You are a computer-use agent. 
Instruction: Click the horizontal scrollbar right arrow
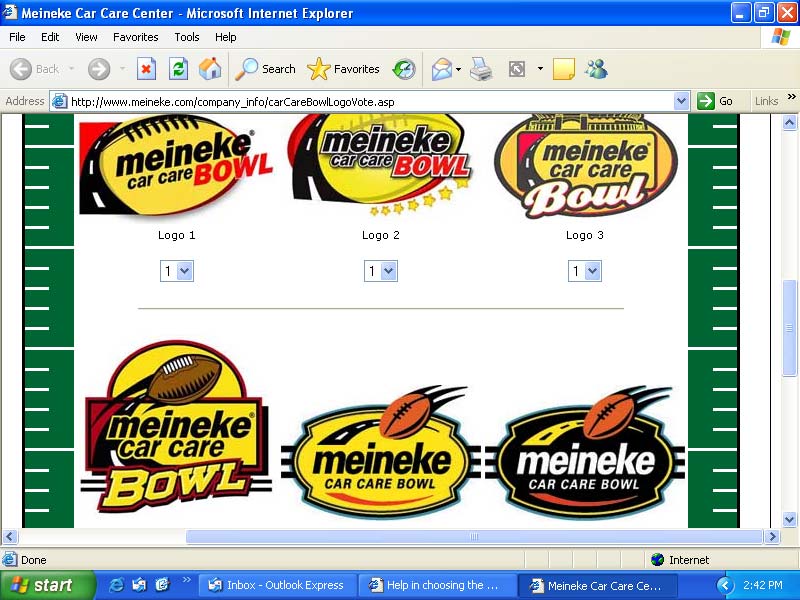tap(772, 536)
